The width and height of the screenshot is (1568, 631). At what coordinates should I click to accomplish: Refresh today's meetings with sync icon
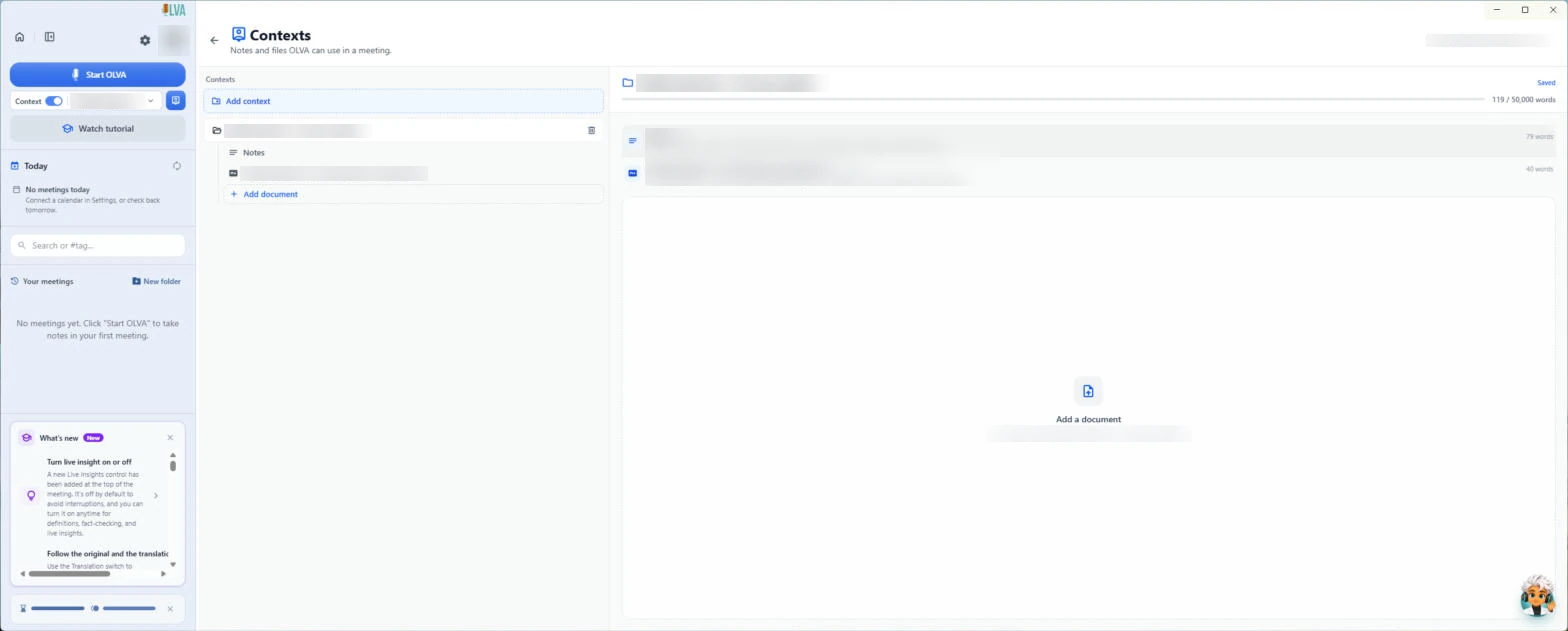click(177, 166)
